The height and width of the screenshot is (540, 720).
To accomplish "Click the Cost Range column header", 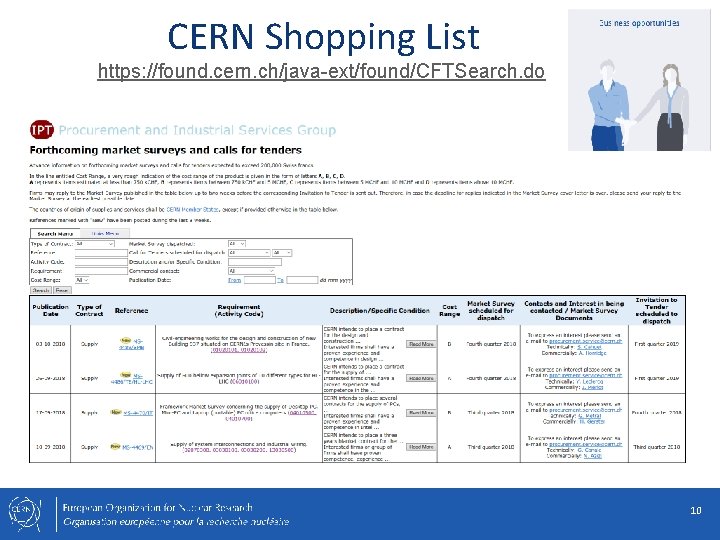I will point(450,310).
